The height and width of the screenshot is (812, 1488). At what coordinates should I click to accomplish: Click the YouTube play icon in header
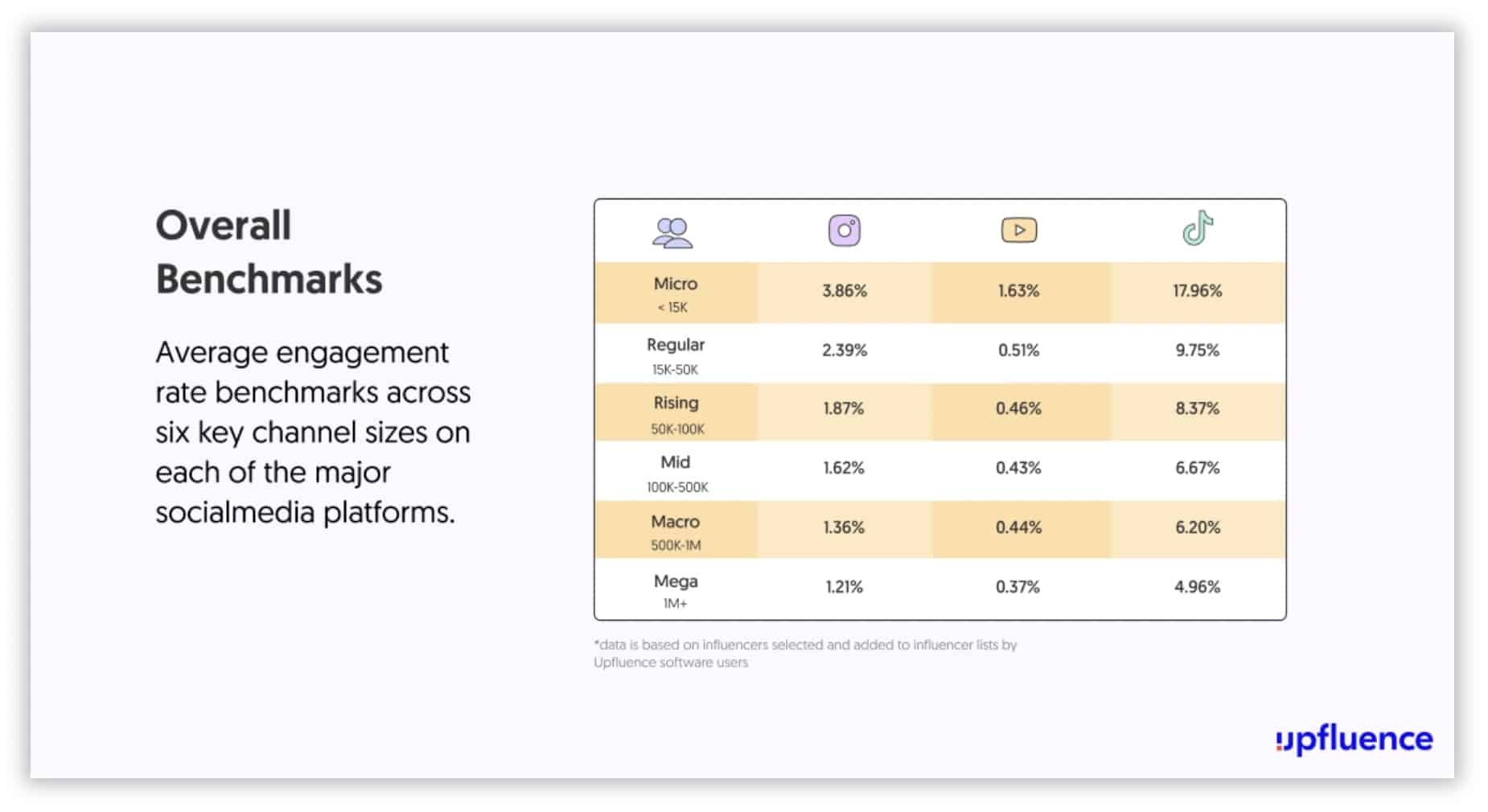click(1018, 231)
